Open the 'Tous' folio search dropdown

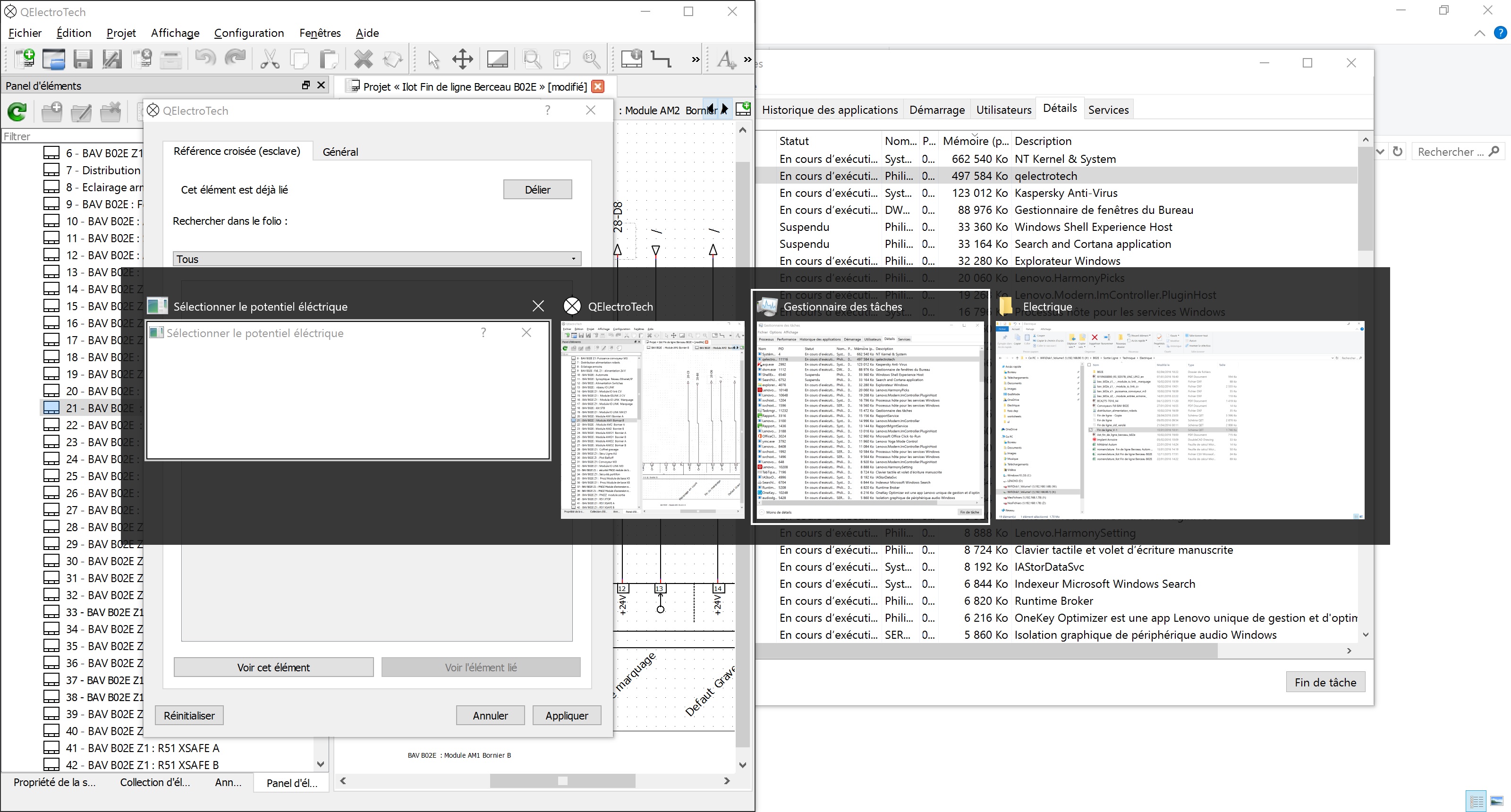coord(377,259)
